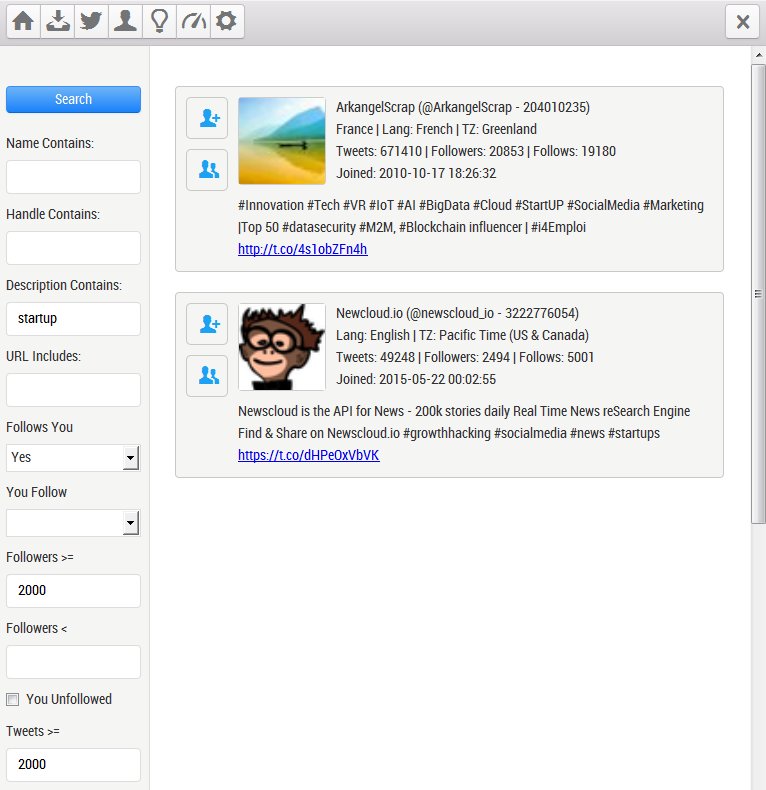766x790 pixels.
Task: Click Newcloud.io monkey avatar thumbnail
Action: coord(282,347)
